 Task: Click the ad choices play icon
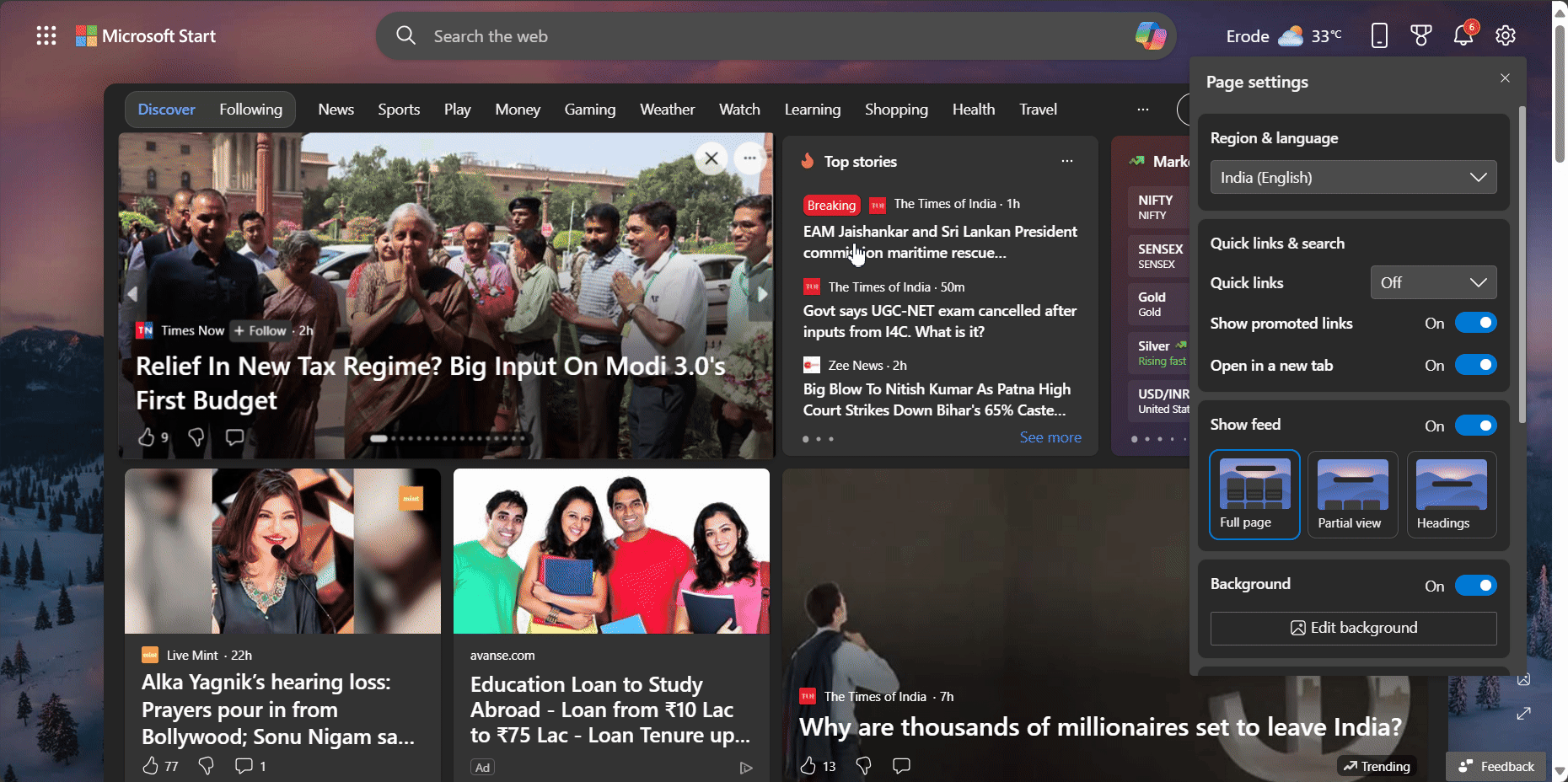click(745, 768)
